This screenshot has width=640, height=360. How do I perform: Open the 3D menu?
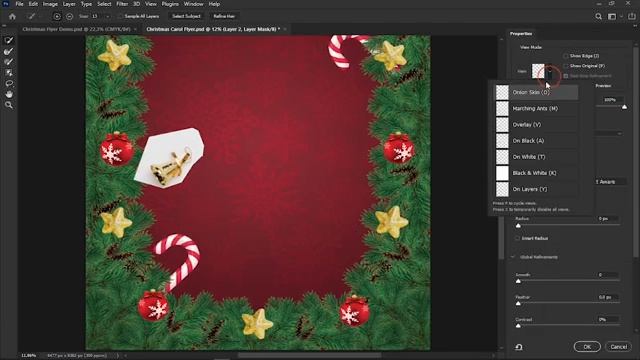[137, 4]
